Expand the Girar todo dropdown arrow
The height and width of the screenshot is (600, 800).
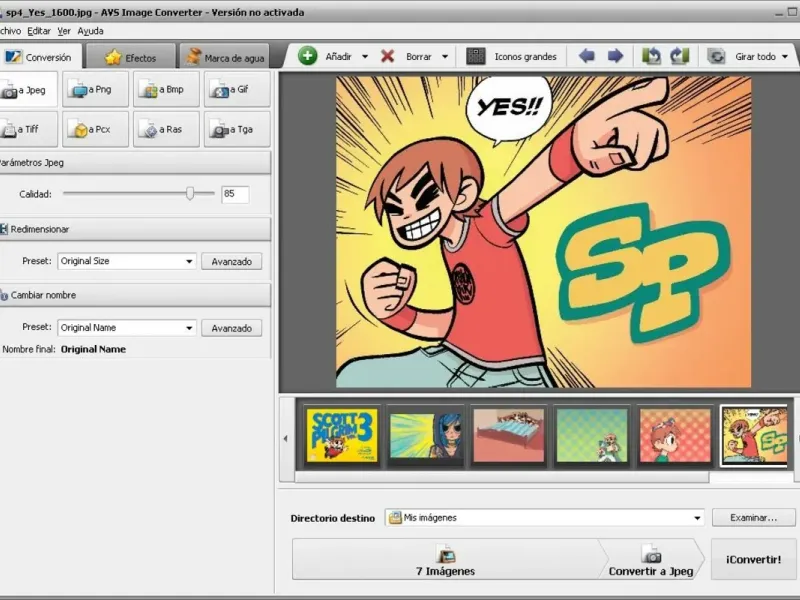coord(785,57)
